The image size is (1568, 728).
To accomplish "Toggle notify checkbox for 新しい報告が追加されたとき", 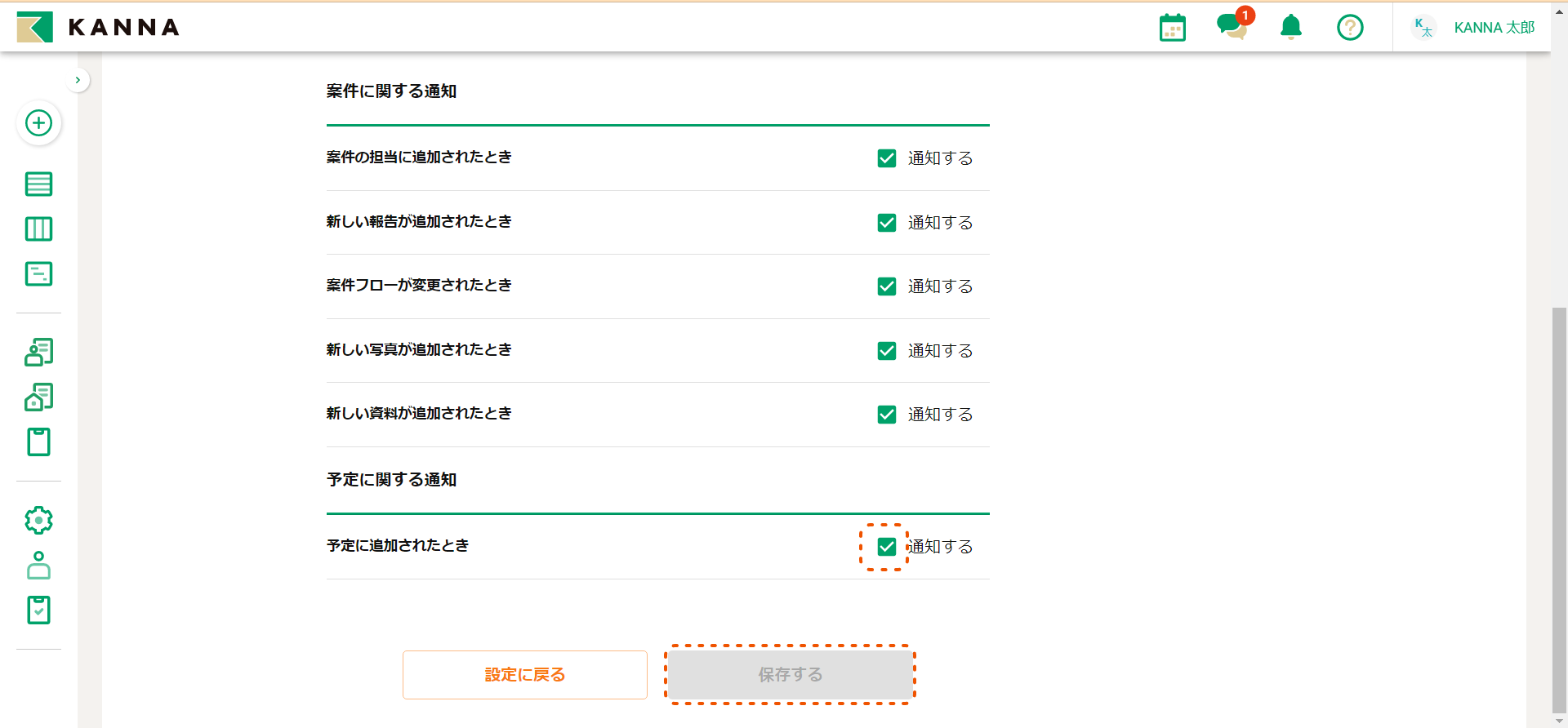I will (887, 223).
